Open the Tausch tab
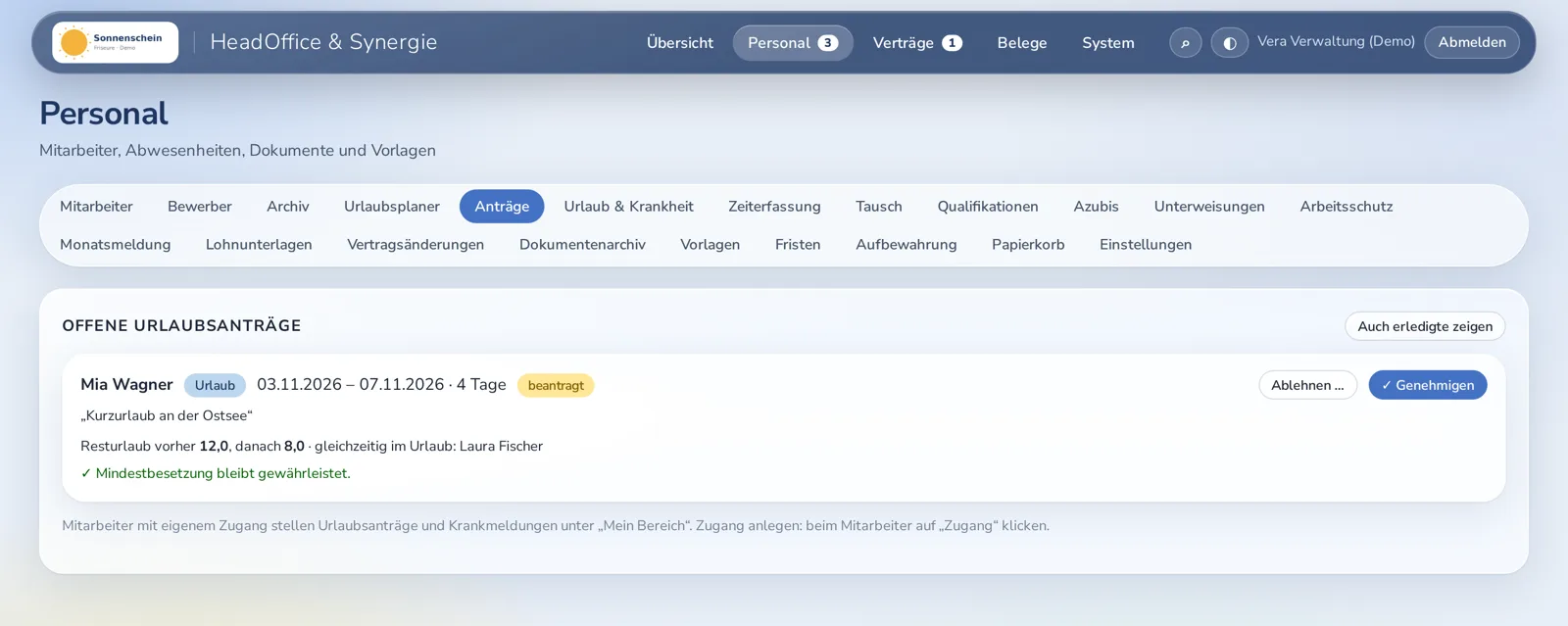The height and width of the screenshot is (626, 1568). 879,207
